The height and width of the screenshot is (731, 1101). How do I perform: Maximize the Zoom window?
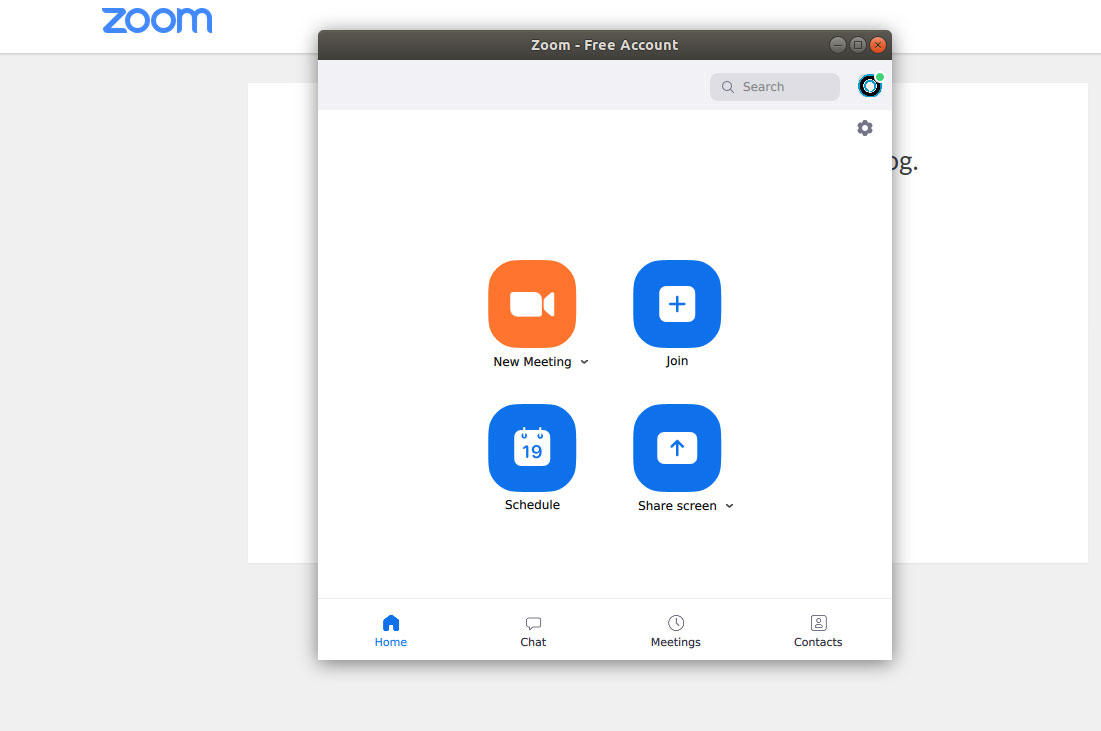click(x=857, y=45)
